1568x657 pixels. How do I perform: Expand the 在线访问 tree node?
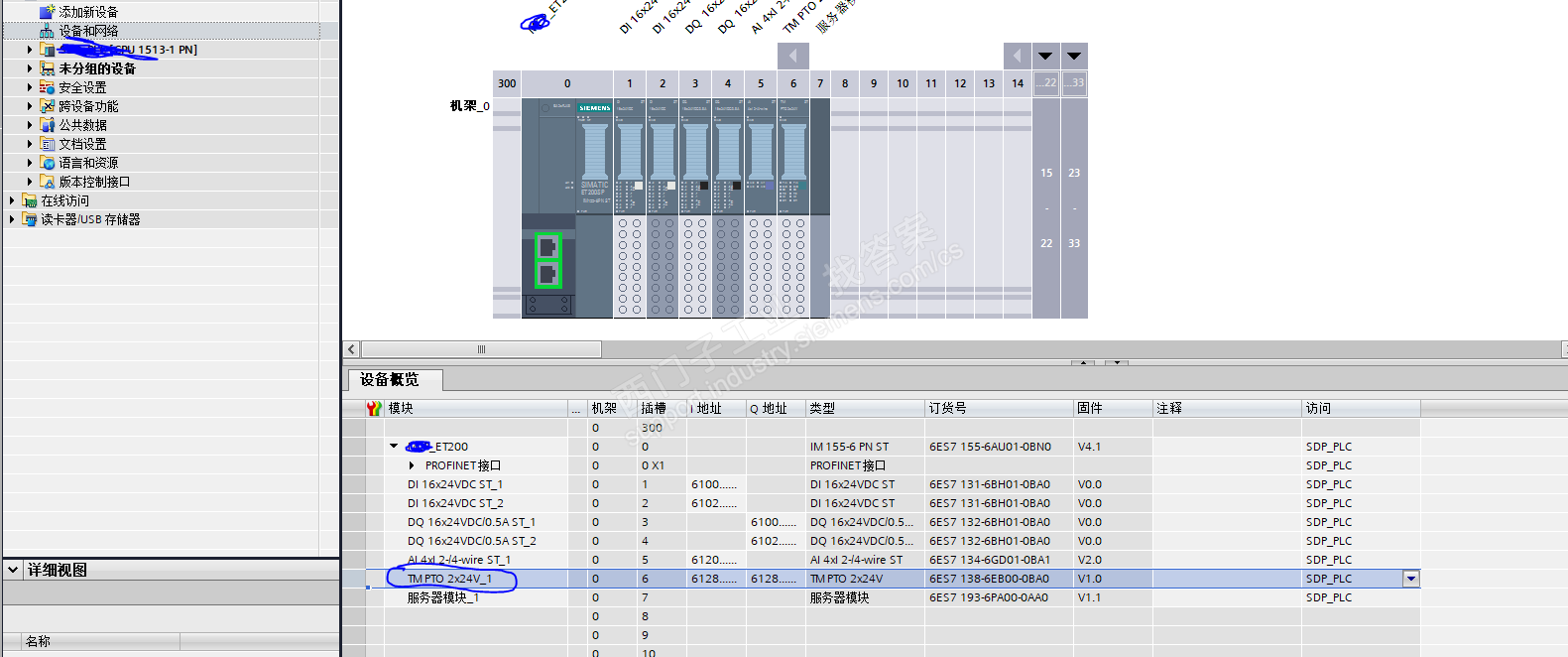(x=12, y=200)
